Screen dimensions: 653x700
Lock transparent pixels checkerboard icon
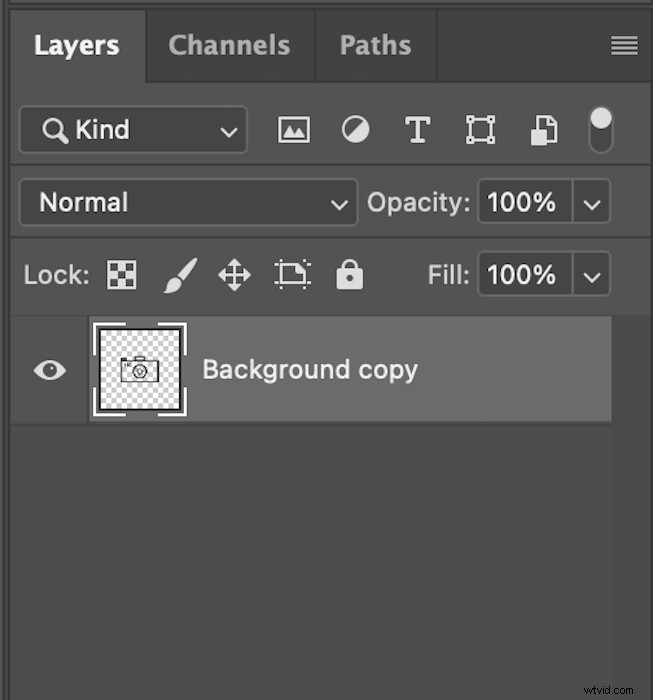[x=121, y=275]
